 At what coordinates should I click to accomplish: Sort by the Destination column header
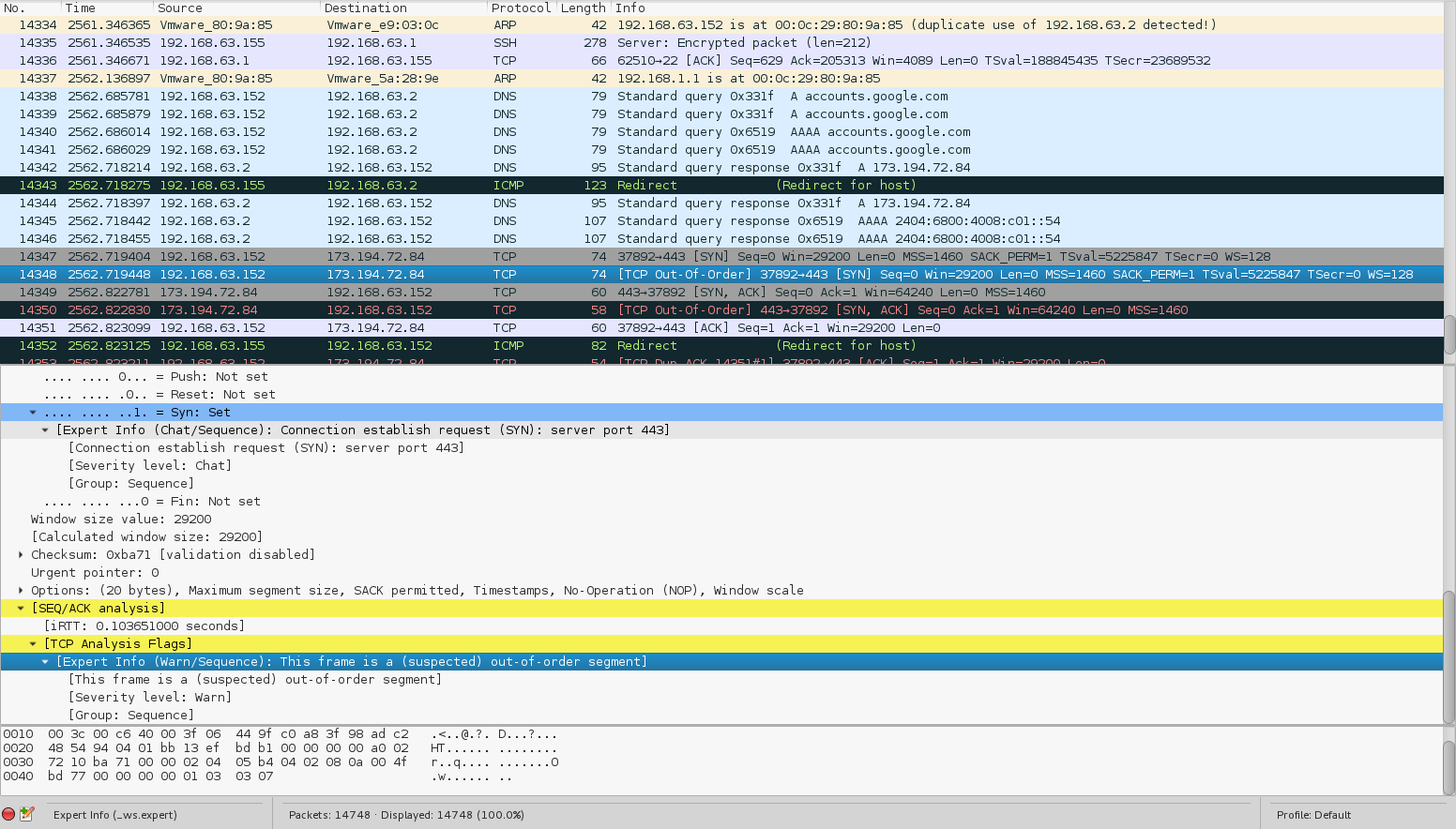405,8
